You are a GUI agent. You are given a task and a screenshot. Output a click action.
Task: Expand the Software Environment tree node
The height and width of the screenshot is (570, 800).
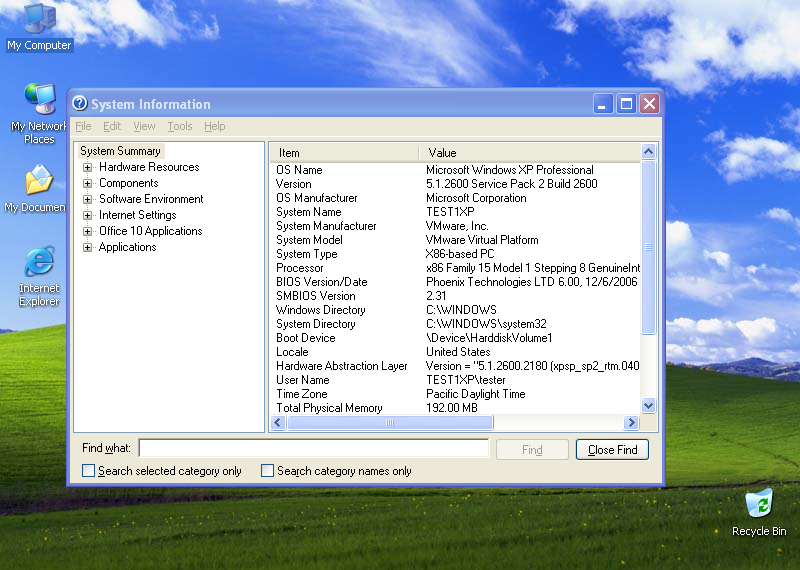click(87, 200)
